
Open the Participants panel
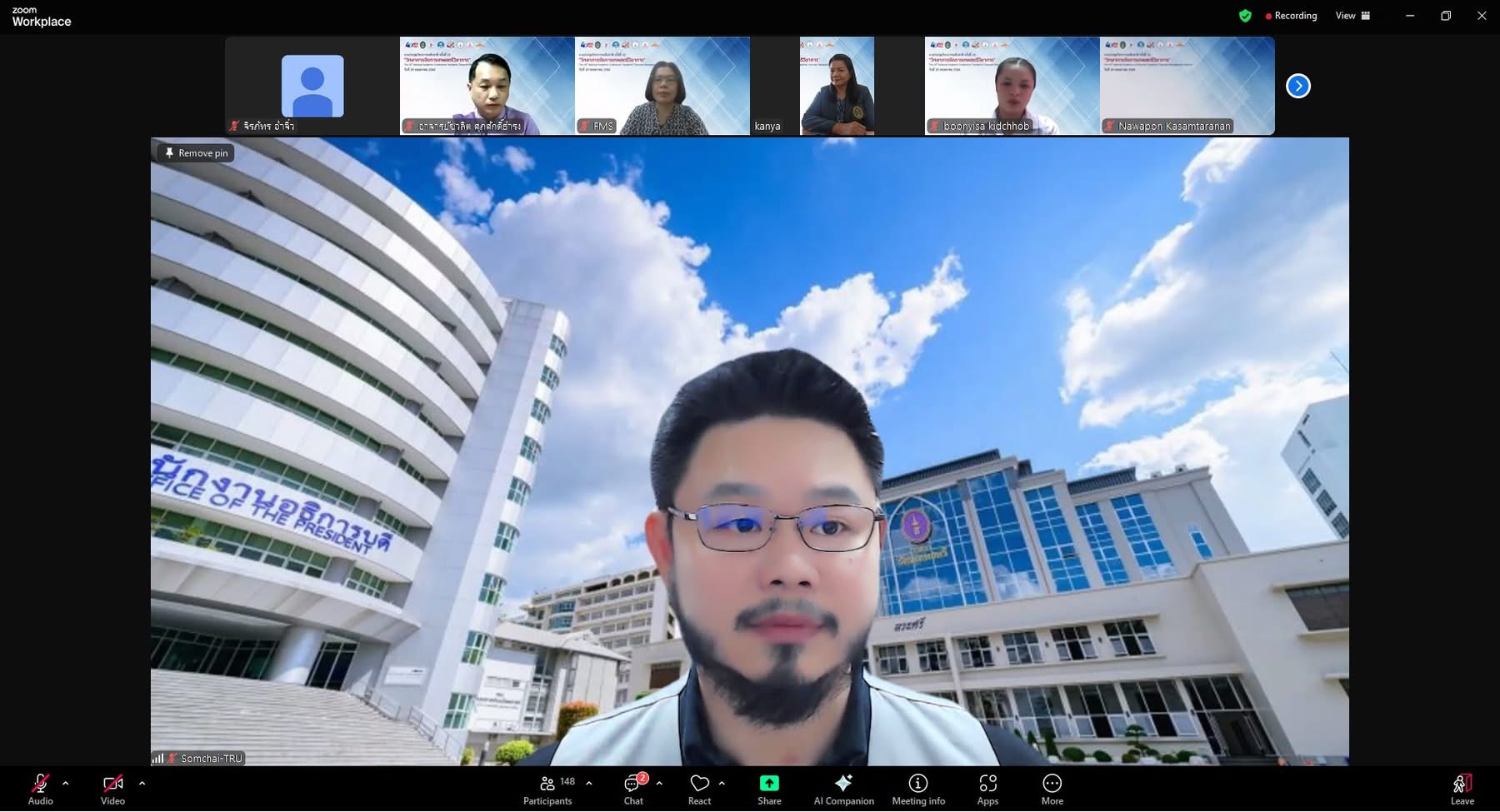point(547,790)
